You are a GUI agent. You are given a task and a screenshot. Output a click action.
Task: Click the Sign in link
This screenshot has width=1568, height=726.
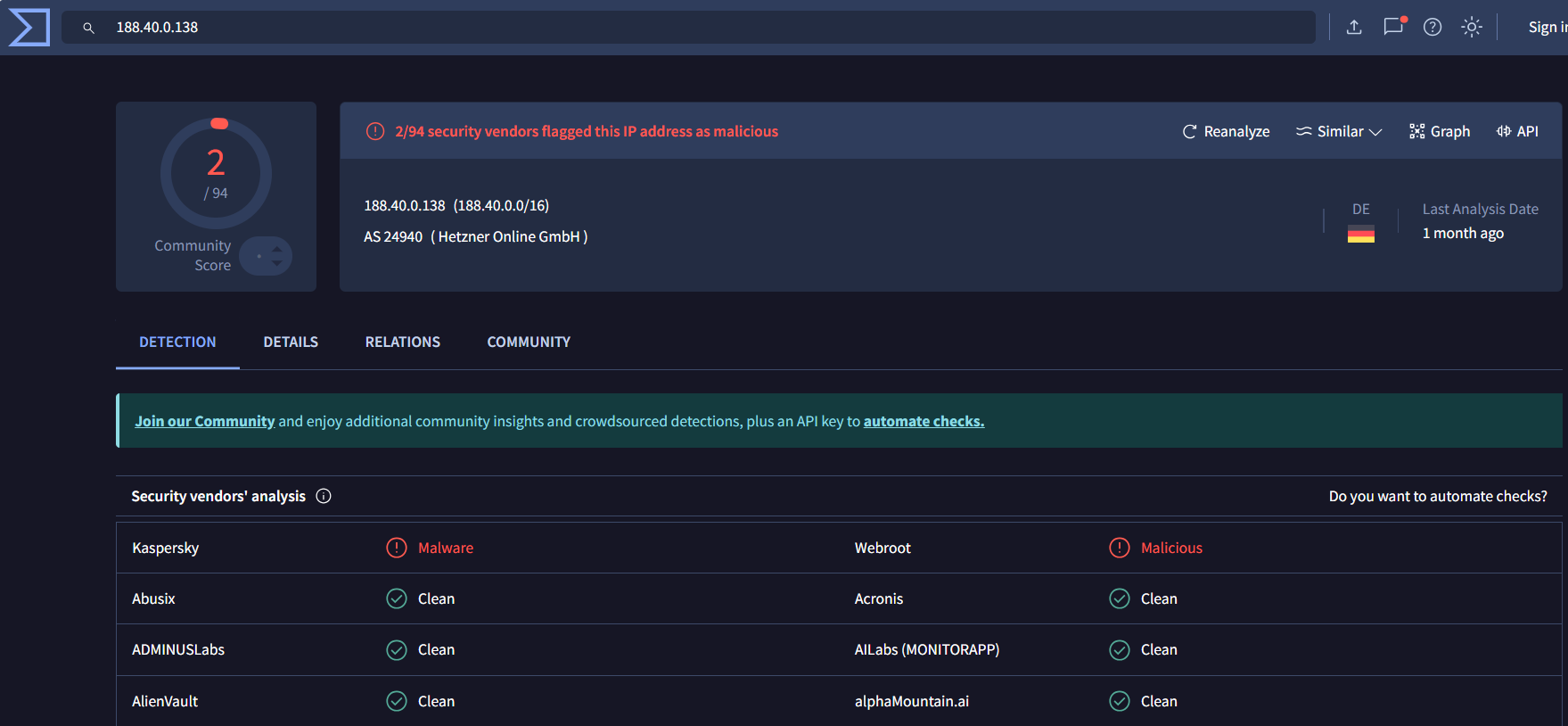(1547, 28)
